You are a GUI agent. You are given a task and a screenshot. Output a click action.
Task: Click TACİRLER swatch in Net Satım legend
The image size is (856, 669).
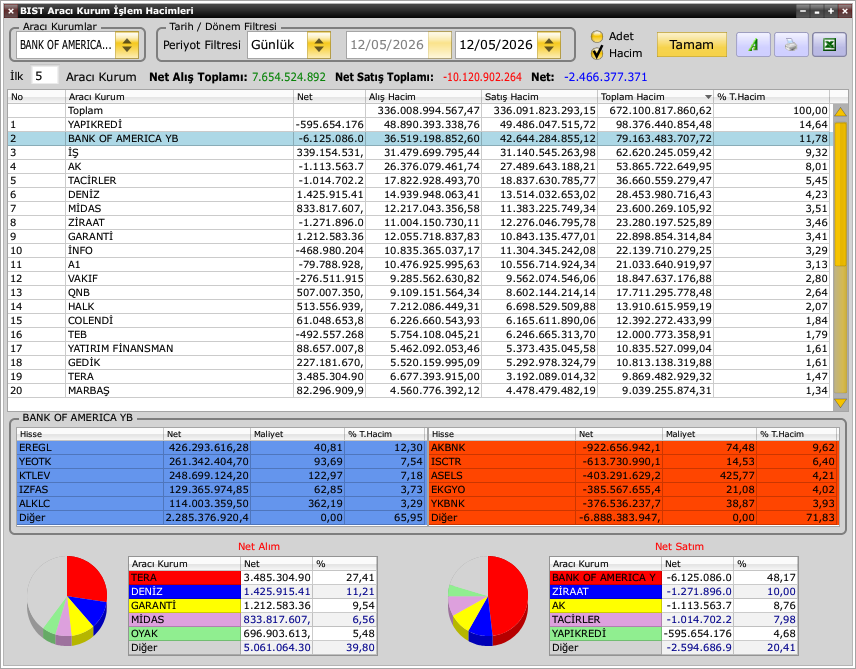pyautogui.click(x=606, y=619)
